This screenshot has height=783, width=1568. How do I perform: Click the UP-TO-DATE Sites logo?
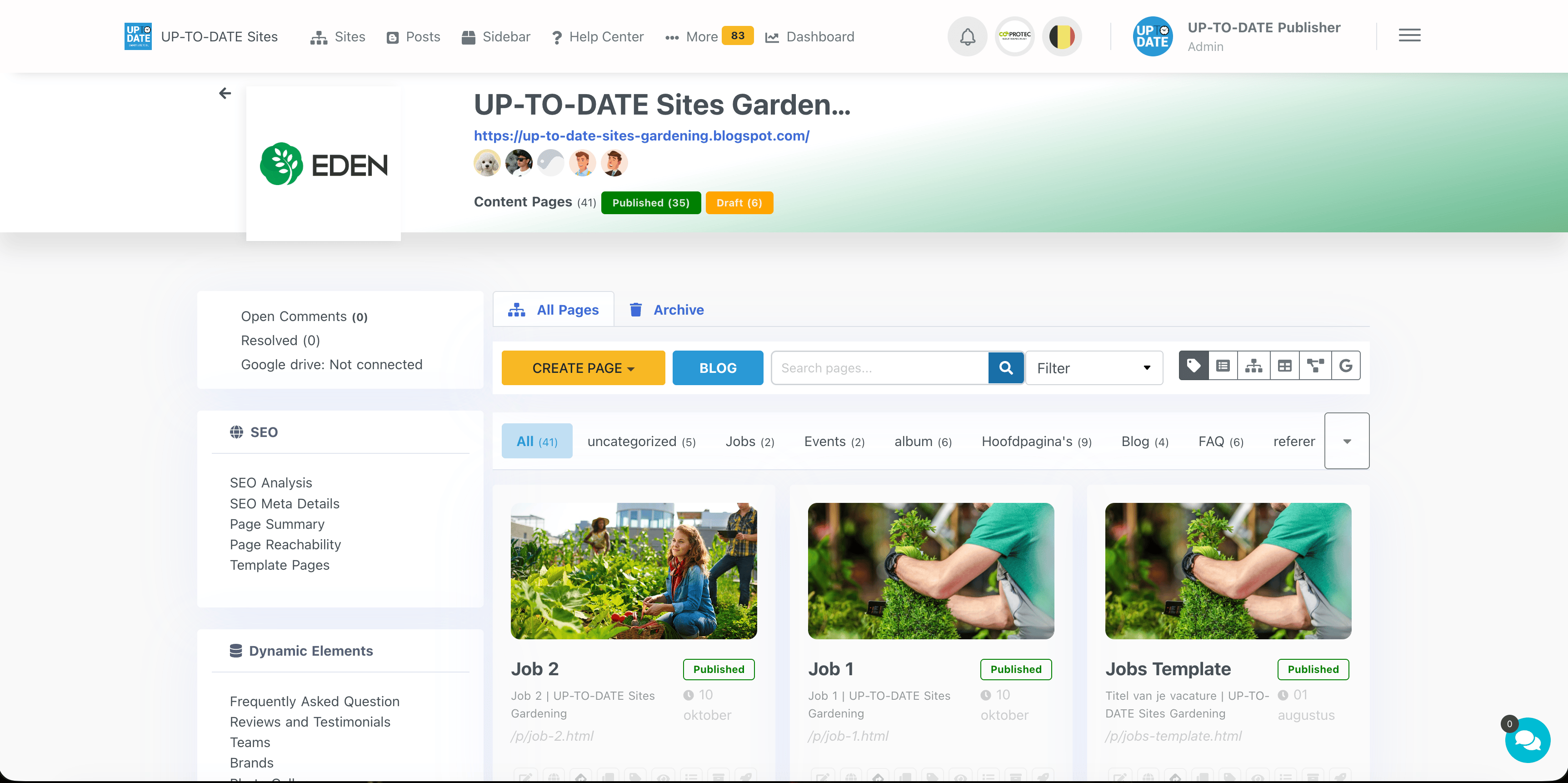coord(138,36)
